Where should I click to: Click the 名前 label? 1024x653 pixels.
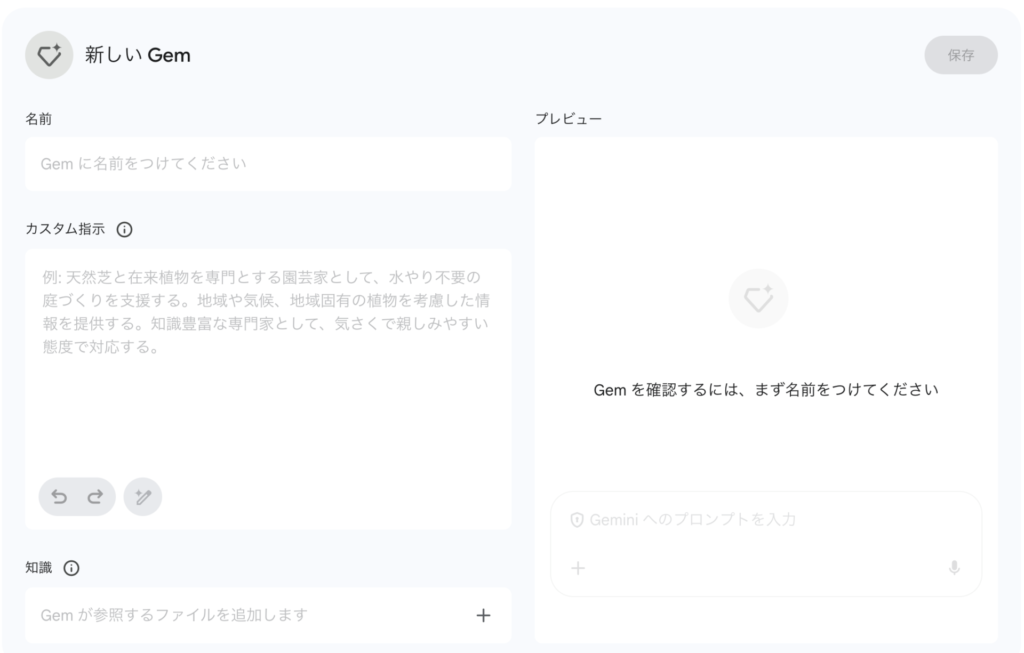[39, 119]
